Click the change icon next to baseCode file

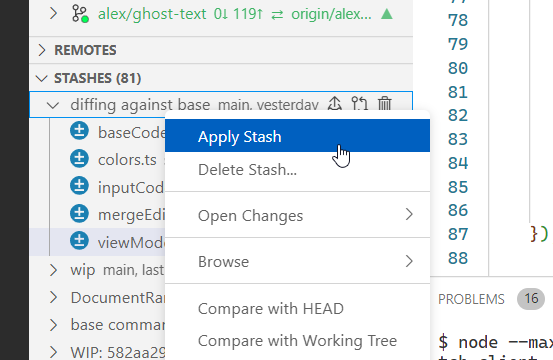(x=79, y=131)
